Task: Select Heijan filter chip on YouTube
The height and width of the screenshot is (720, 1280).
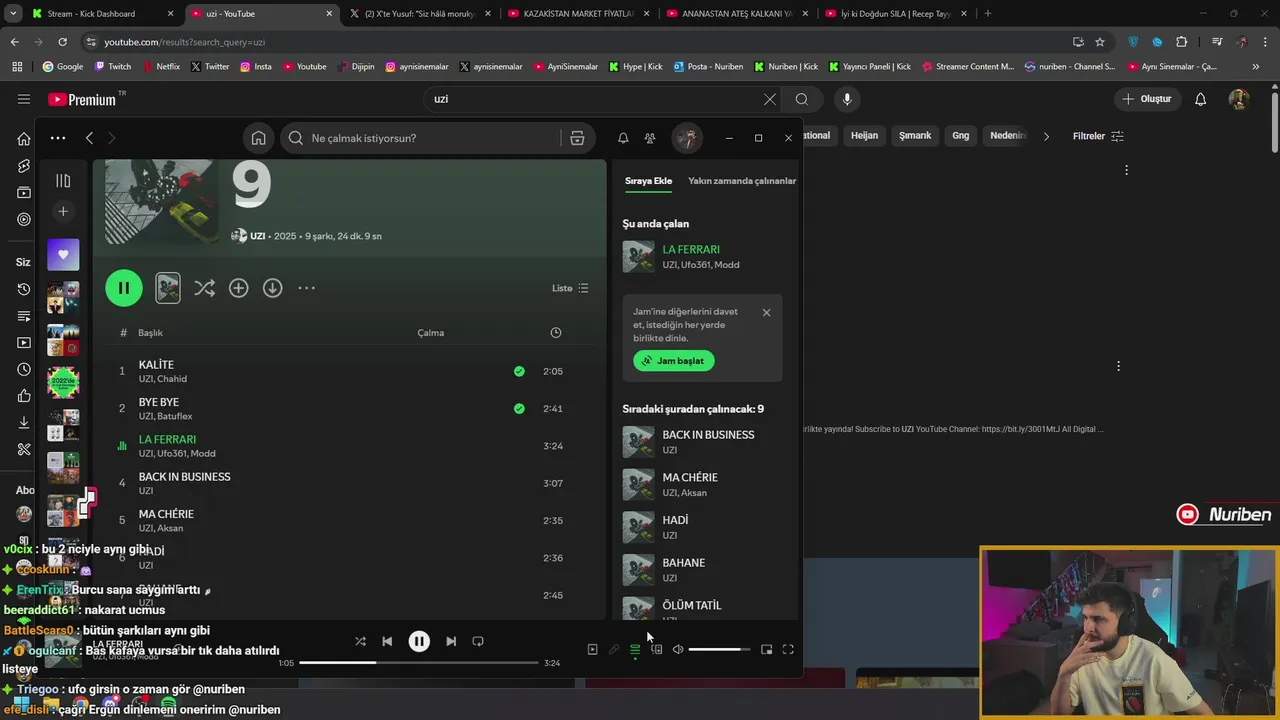Action: tap(864, 136)
